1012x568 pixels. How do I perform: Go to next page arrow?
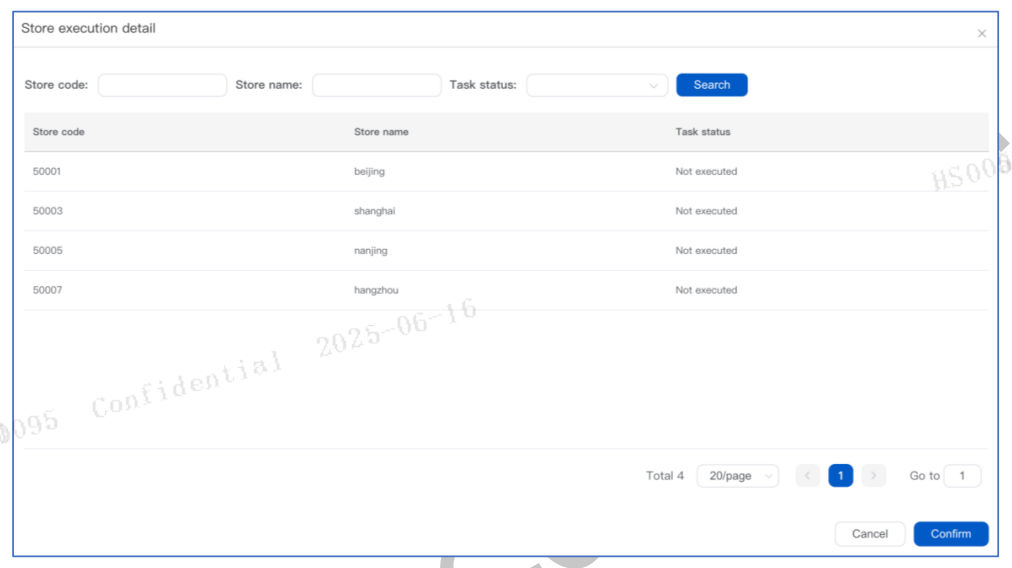pos(873,476)
